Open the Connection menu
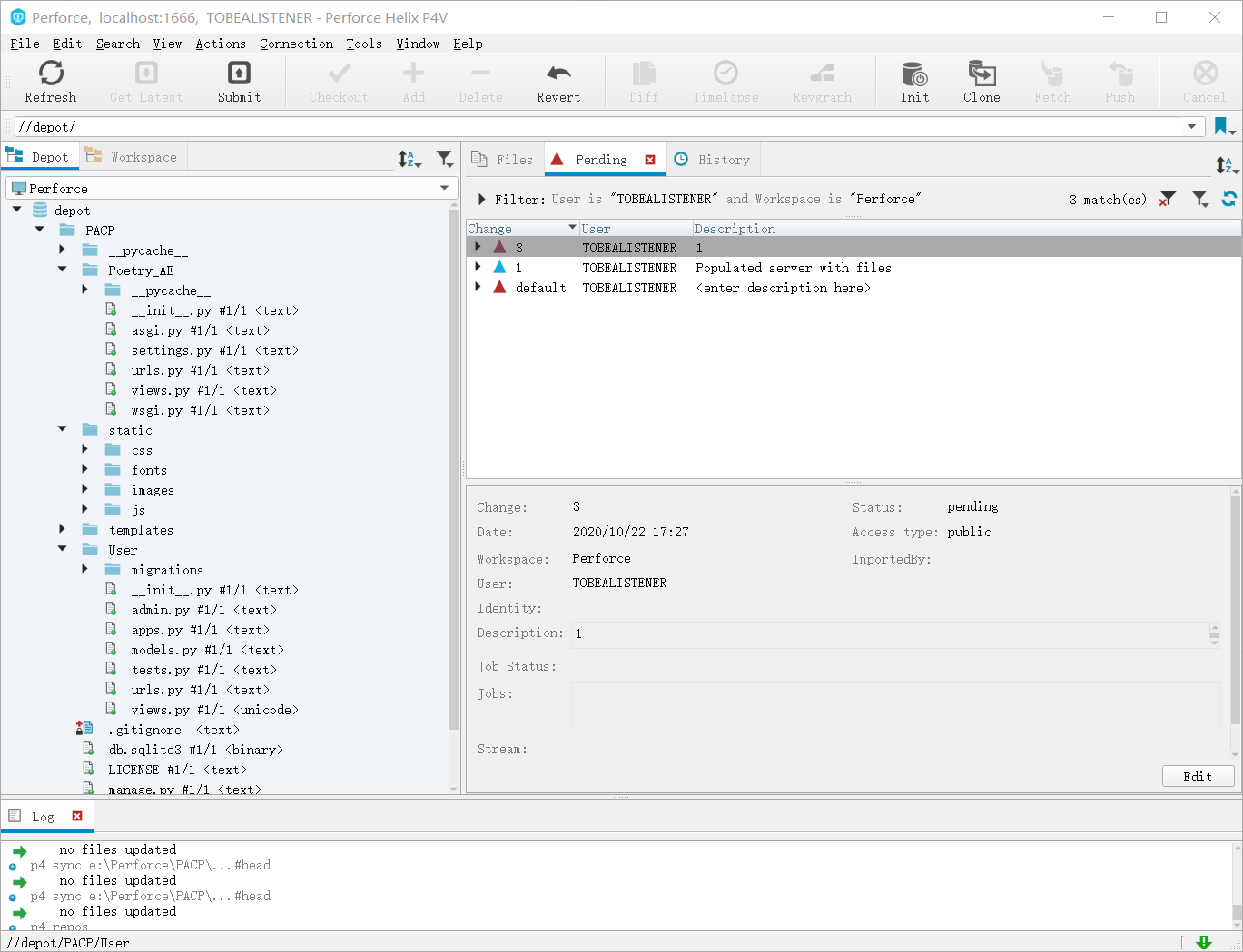Viewport: 1243px width, 952px height. [x=296, y=44]
